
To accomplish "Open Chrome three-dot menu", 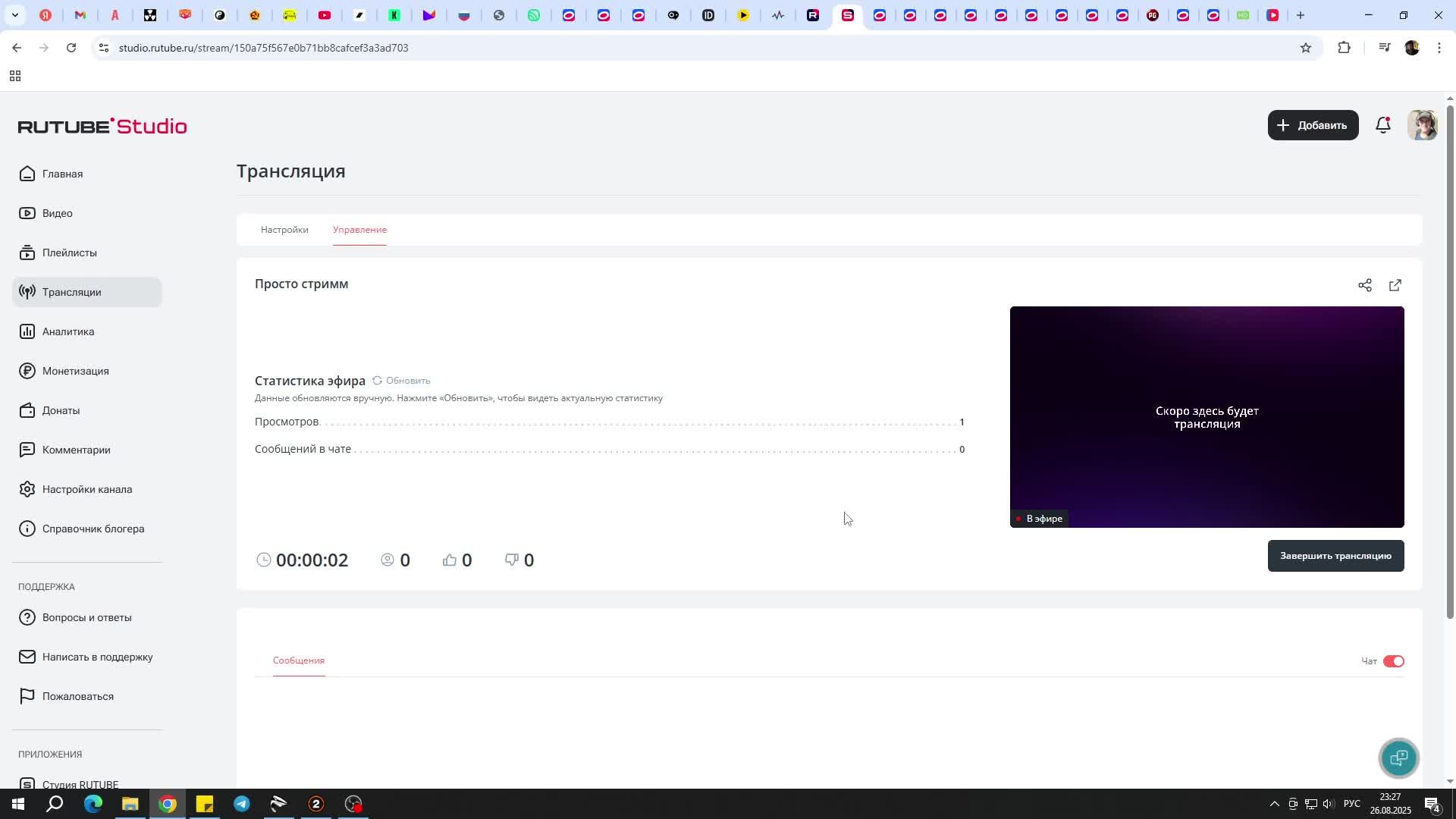I will [1439, 48].
